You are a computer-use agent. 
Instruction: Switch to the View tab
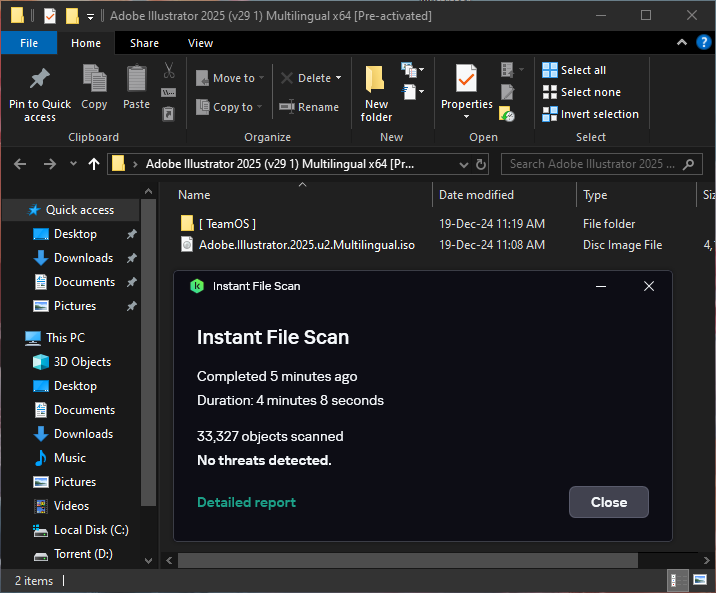200,43
